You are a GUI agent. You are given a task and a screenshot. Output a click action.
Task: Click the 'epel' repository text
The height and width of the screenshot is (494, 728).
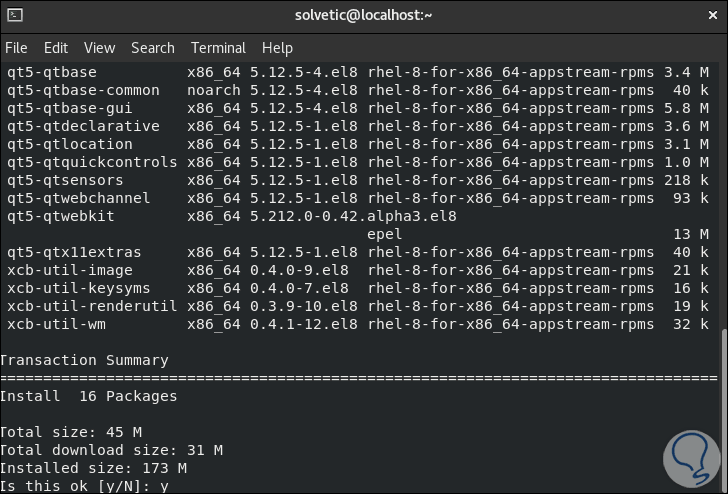[385, 234]
